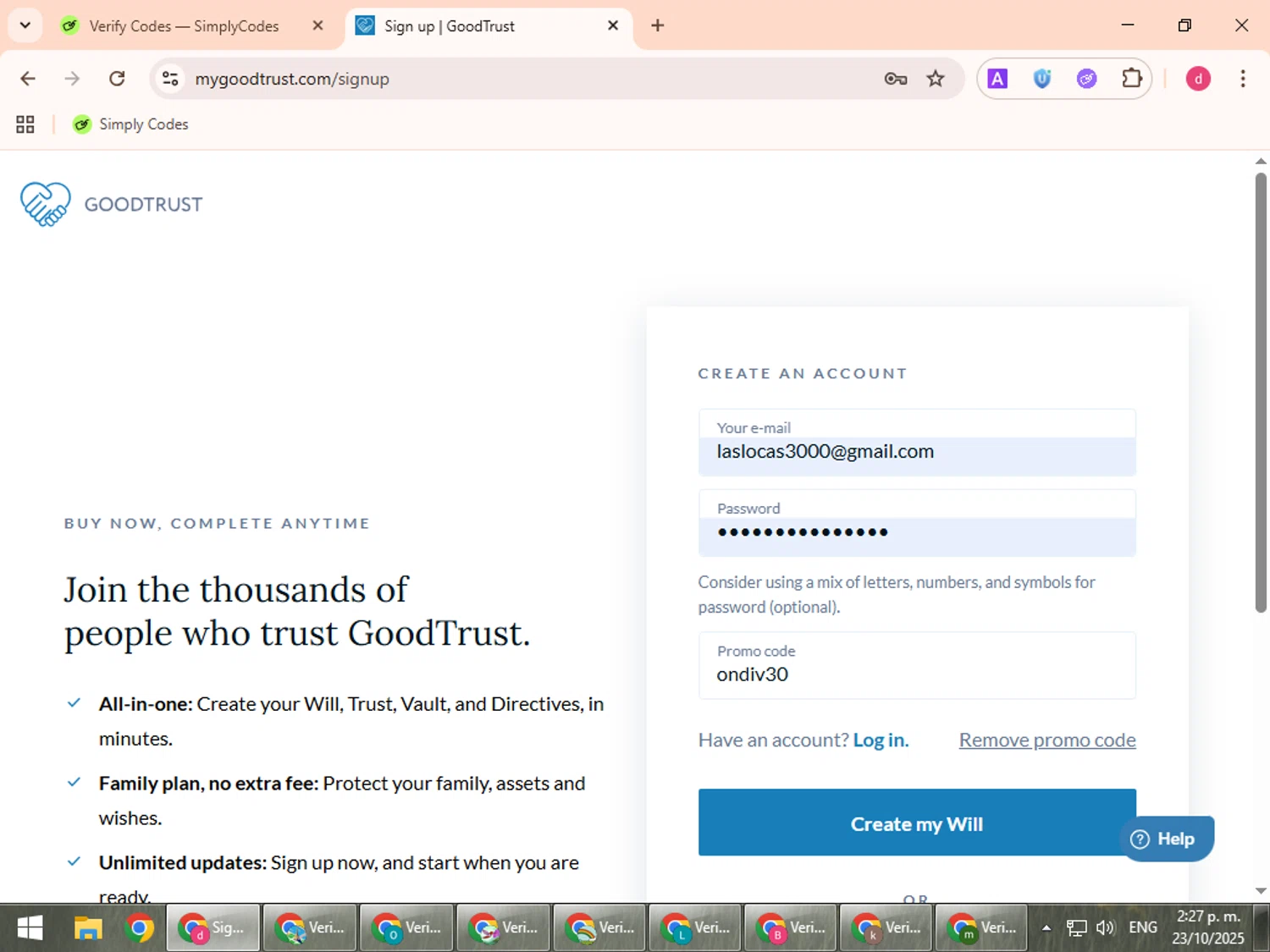The height and width of the screenshot is (952, 1270).
Task: Click Family plan, no extra fee text
Action: [342, 801]
